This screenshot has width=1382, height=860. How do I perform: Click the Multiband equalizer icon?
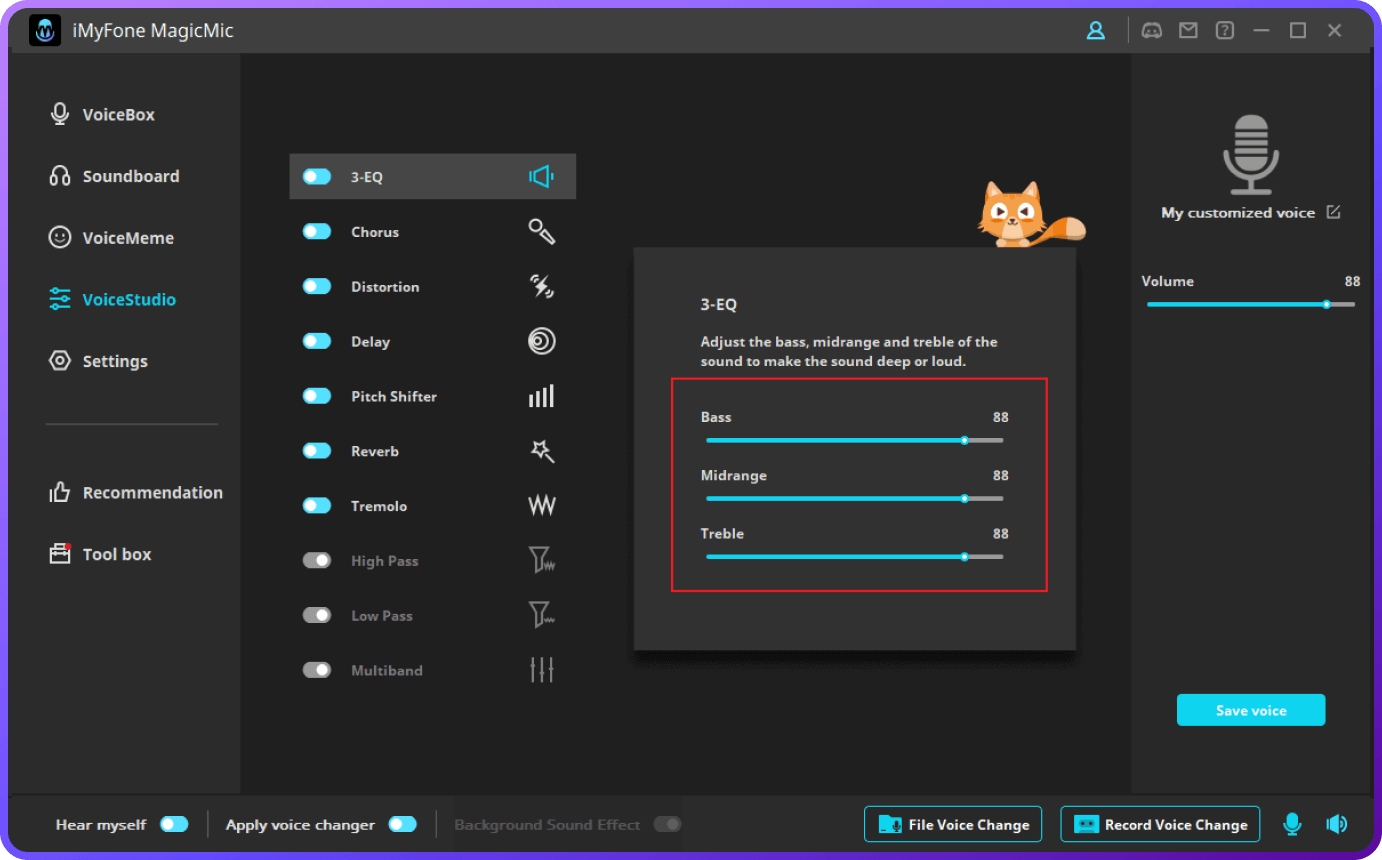[x=541, y=670]
